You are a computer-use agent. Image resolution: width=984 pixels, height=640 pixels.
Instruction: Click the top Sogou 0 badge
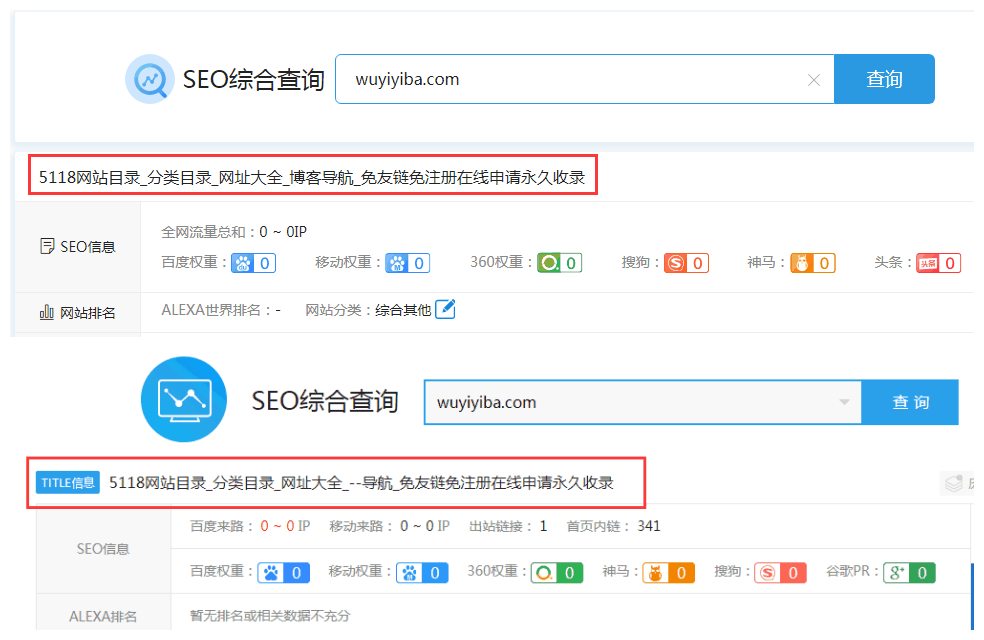[x=687, y=263]
